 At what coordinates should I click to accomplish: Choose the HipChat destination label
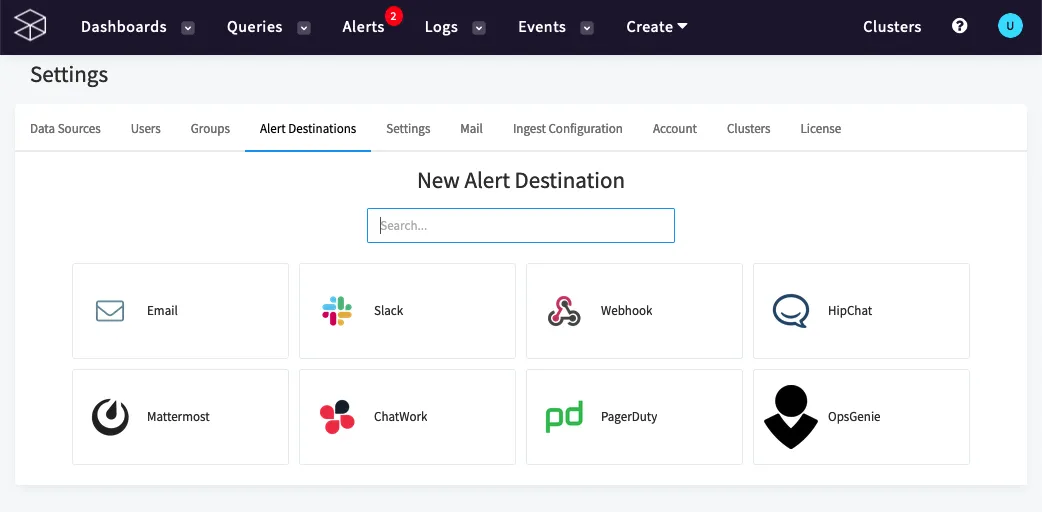(850, 311)
